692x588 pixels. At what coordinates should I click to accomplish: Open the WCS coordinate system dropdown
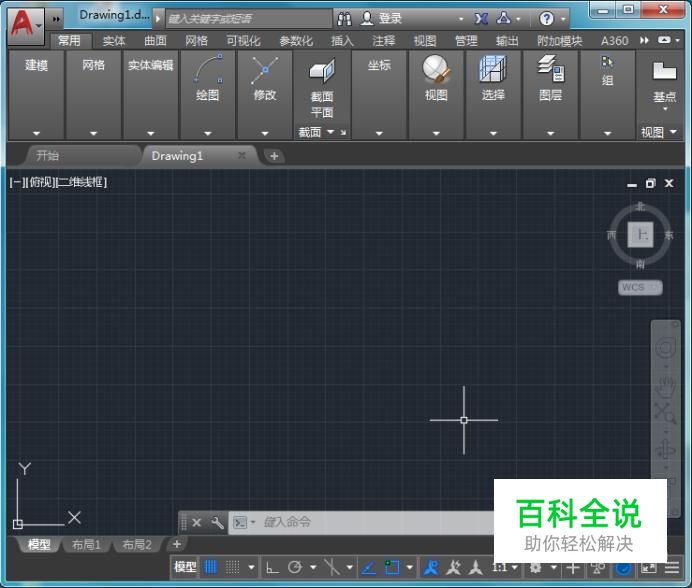click(x=639, y=287)
